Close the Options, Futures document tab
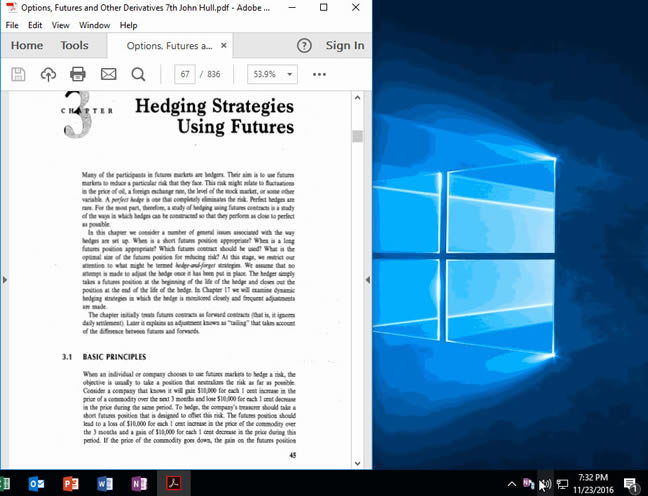This screenshot has width=648, height=496. (x=224, y=45)
